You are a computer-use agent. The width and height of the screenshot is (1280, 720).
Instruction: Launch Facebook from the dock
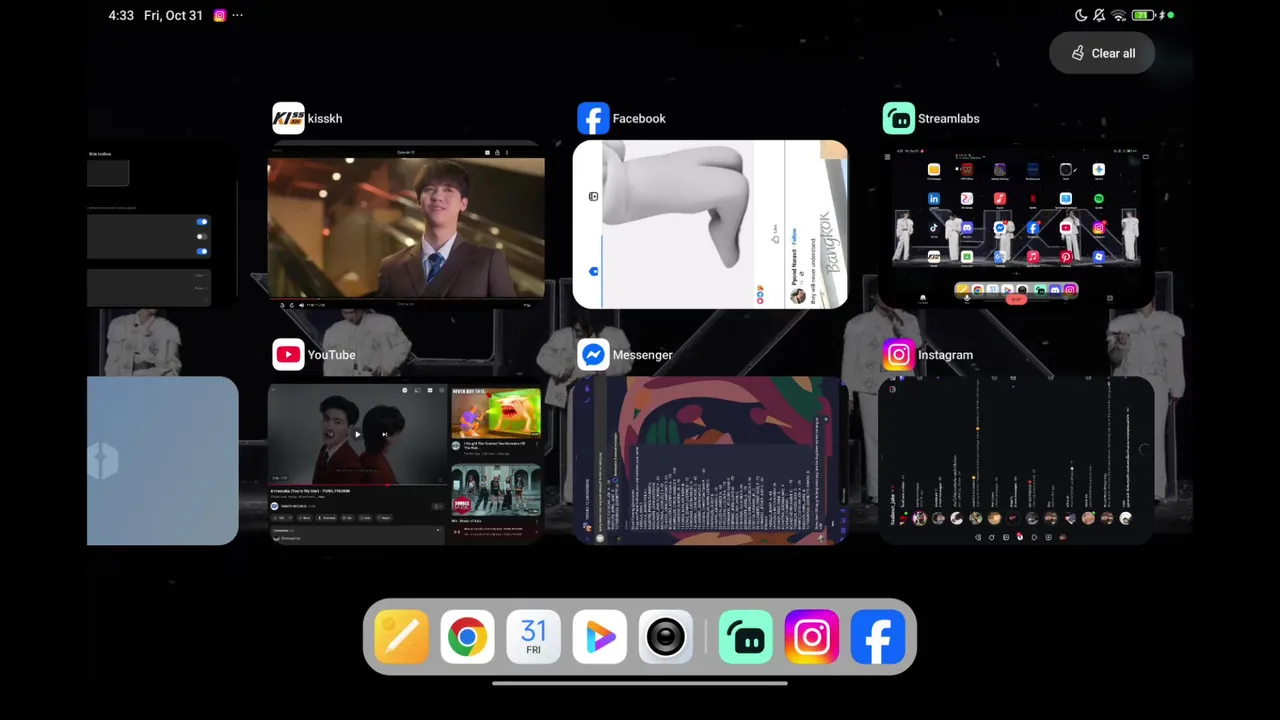point(878,637)
